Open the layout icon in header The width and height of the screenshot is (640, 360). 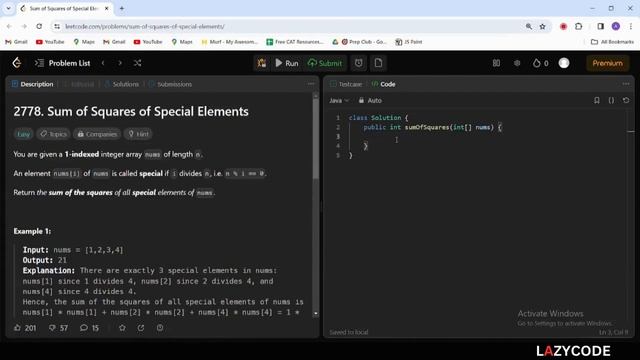[x=496, y=63]
